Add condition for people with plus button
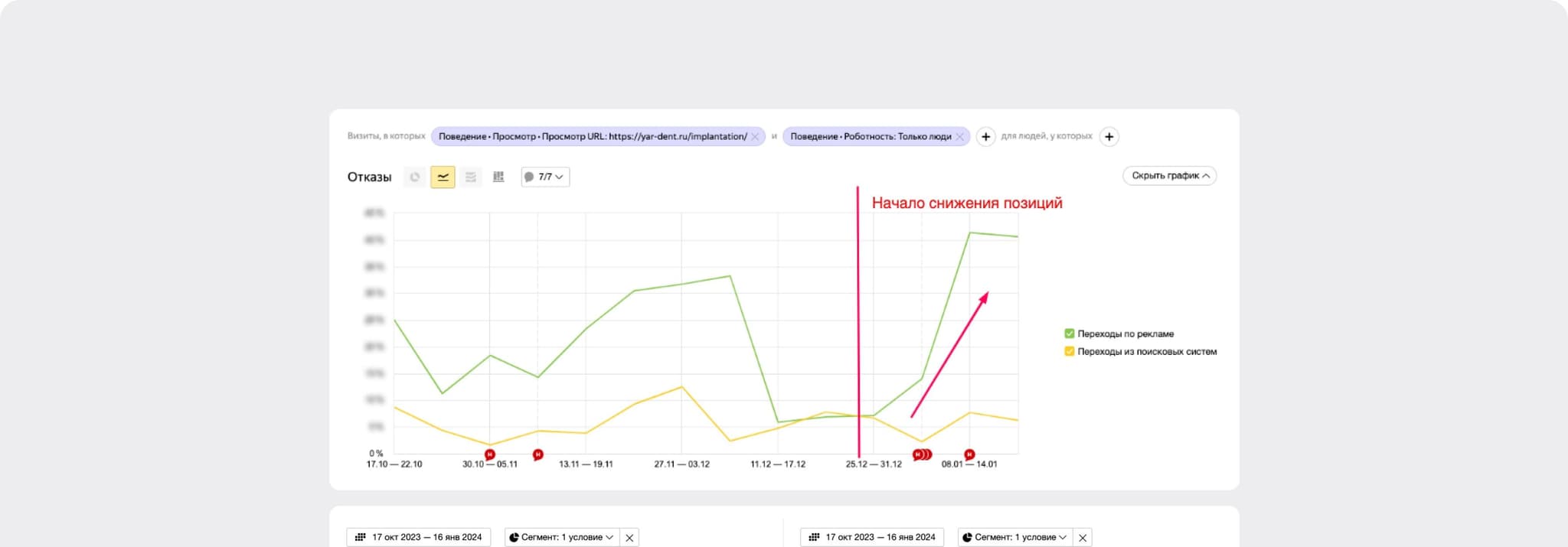This screenshot has height=547, width=1568. coord(1109,137)
